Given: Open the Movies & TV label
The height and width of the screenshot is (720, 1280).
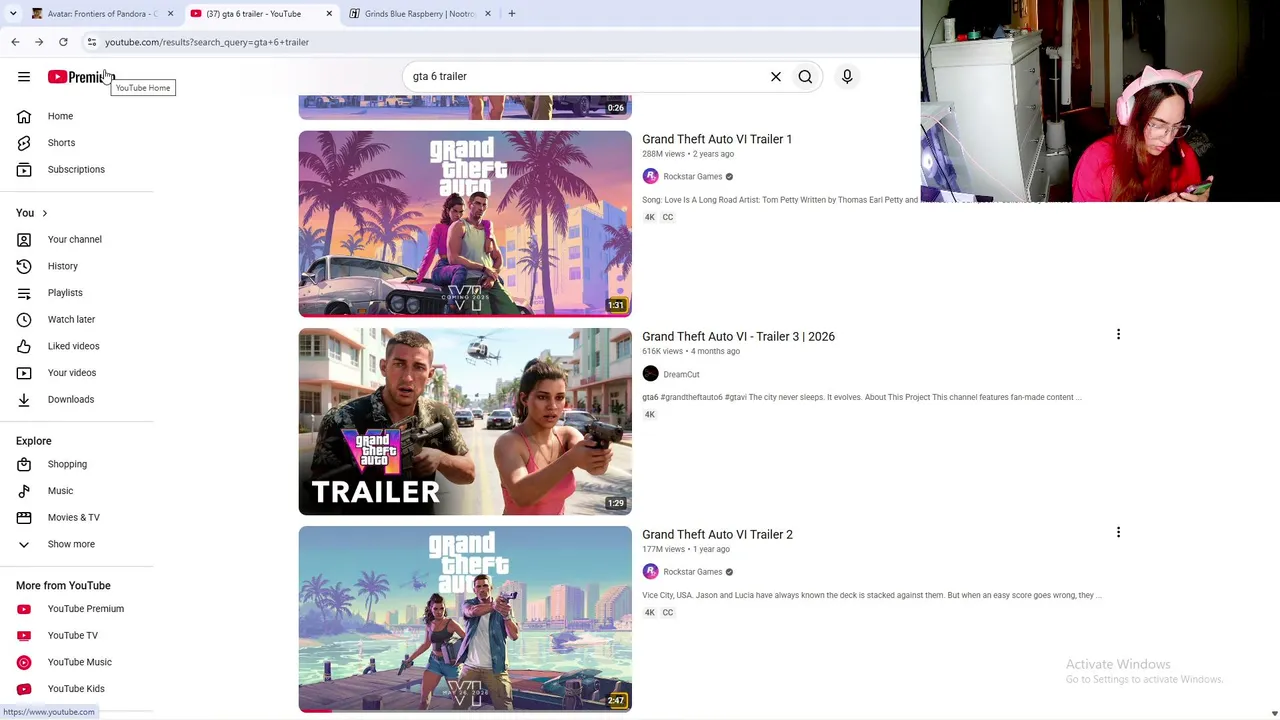Looking at the screenshot, I should coord(74,518).
